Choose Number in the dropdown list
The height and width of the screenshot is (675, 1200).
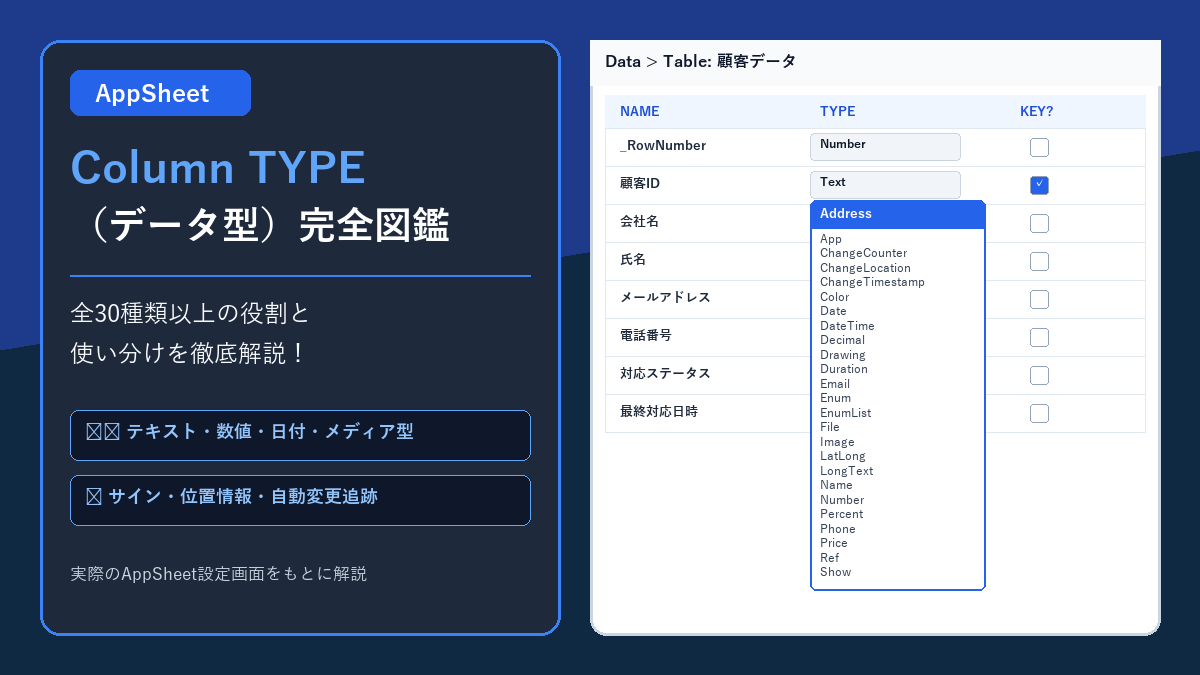tap(842, 500)
